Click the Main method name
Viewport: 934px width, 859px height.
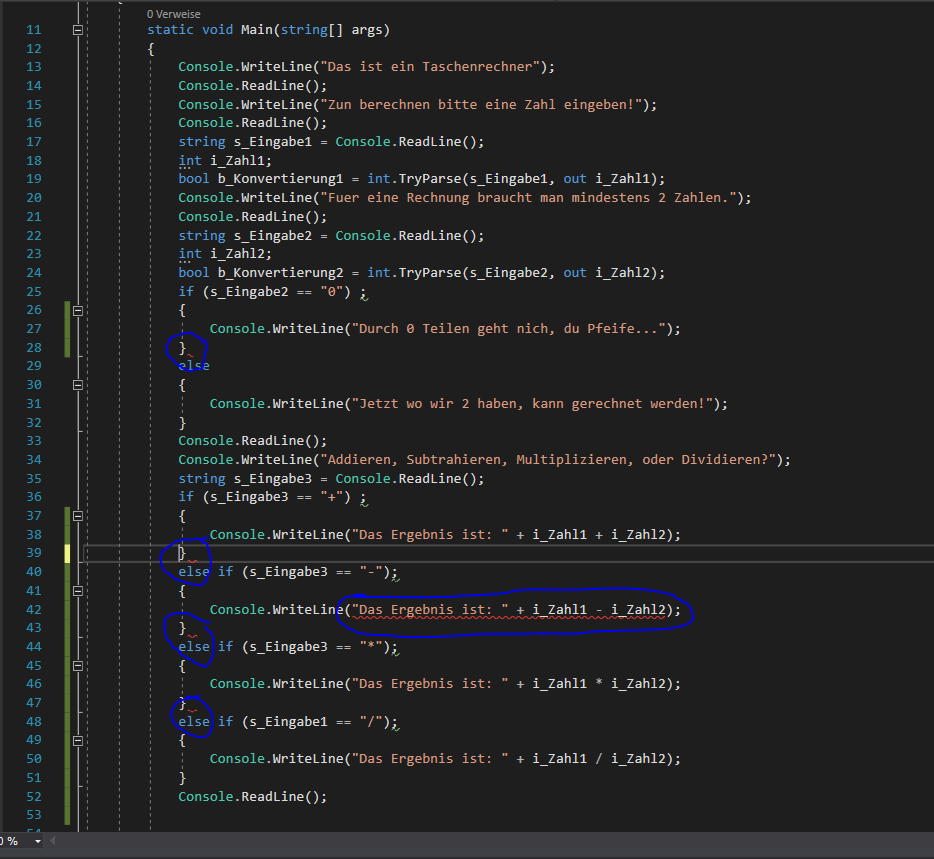click(x=258, y=30)
